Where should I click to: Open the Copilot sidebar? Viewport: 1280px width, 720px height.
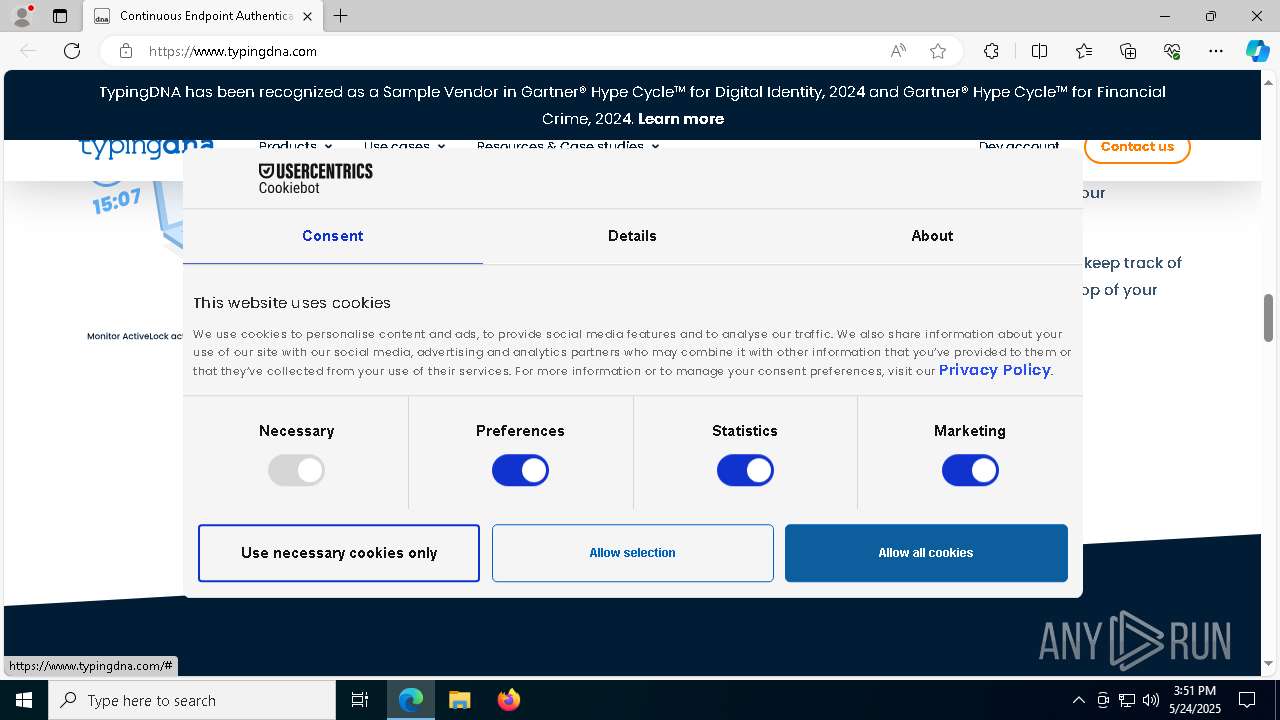(1257, 51)
